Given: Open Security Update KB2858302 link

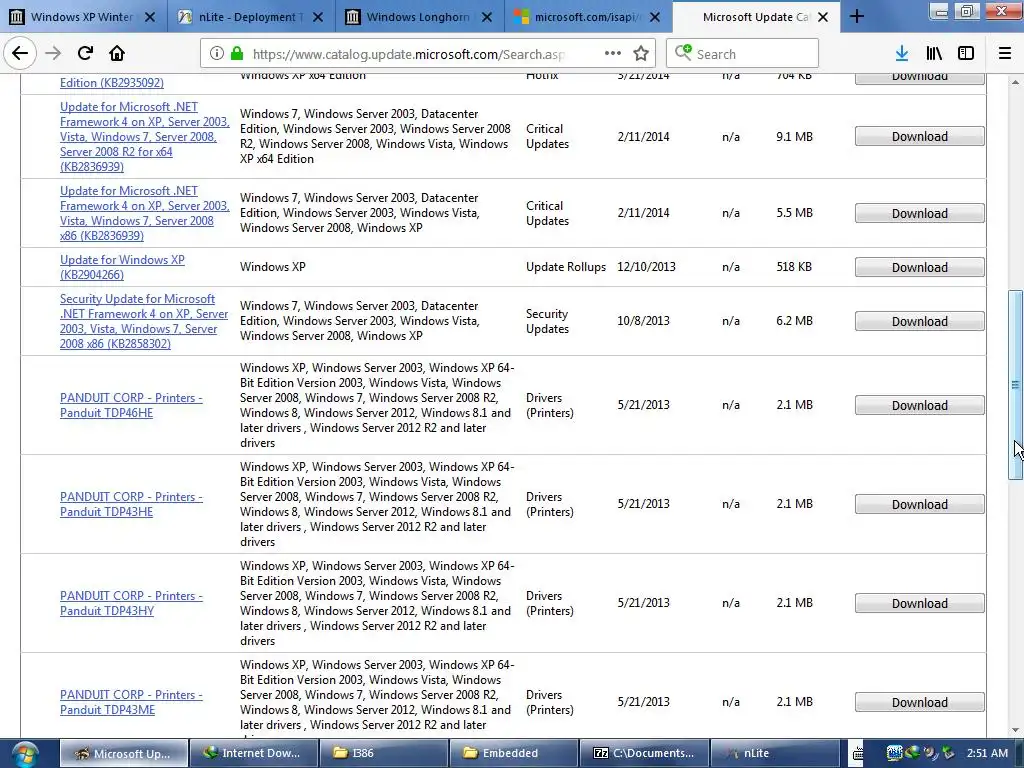Looking at the screenshot, I should point(144,321).
